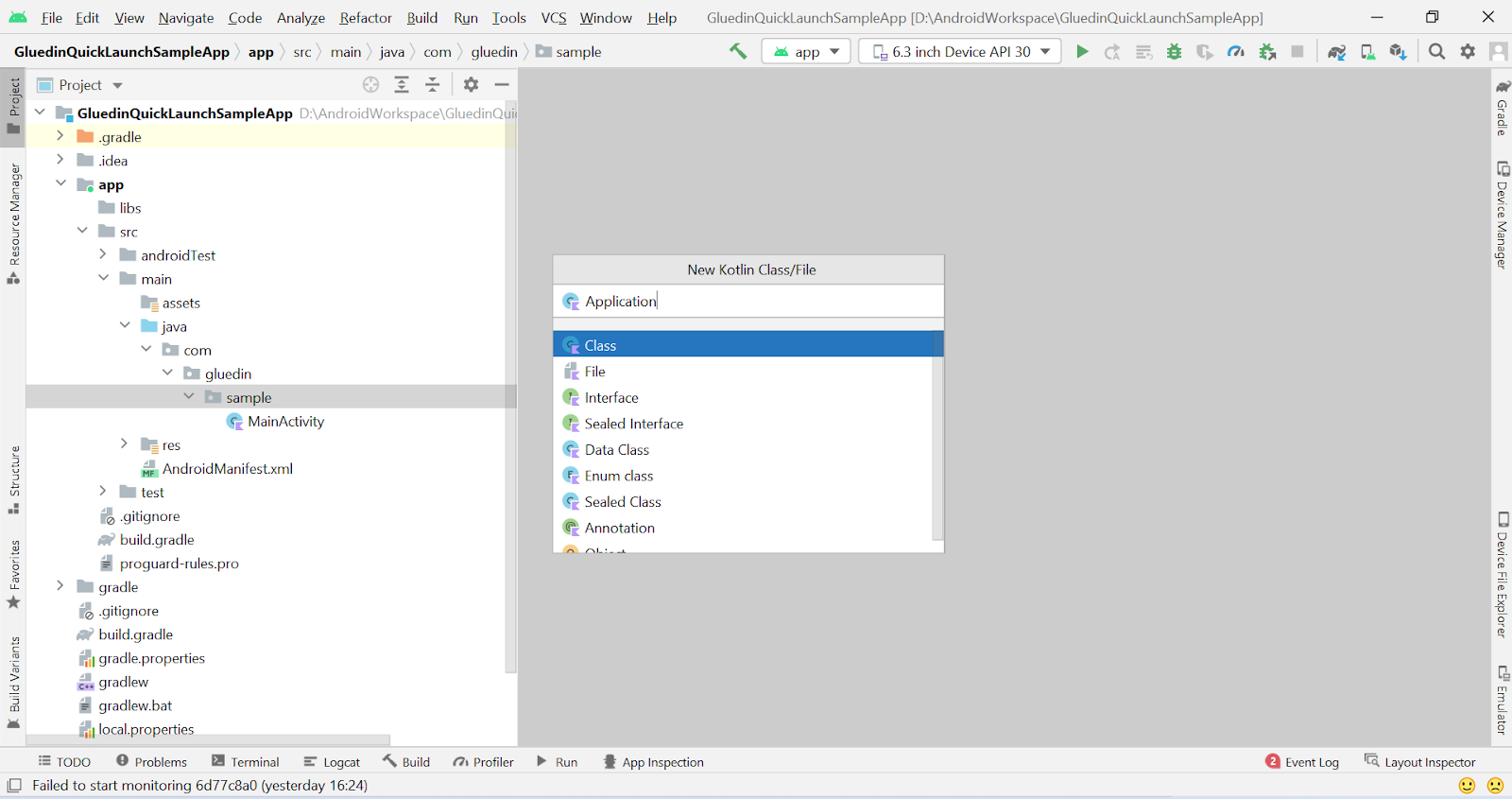The width and height of the screenshot is (1512, 799).
Task: Select Interface in the Kotlin list
Action: click(743, 397)
